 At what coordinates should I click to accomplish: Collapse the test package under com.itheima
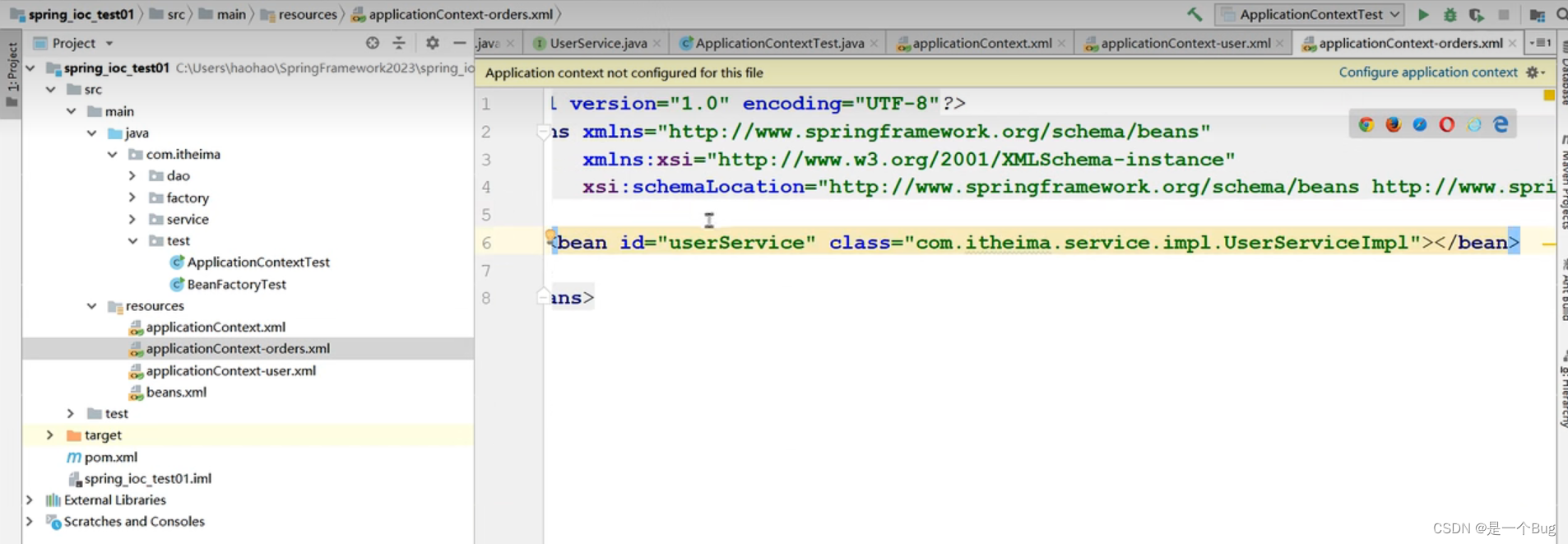click(x=132, y=240)
